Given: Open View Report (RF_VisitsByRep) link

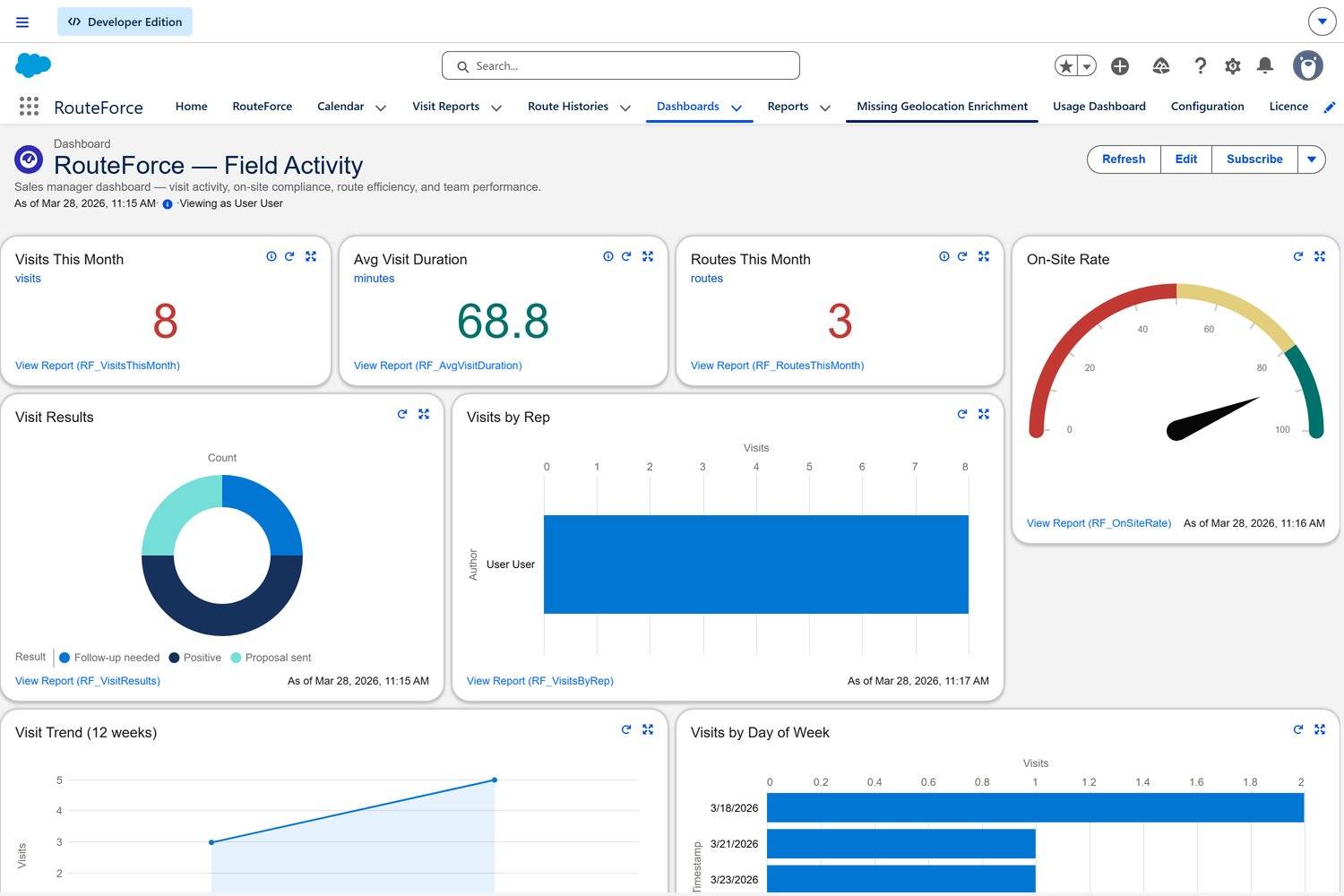Looking at the screenshot, I should point(539,681).
